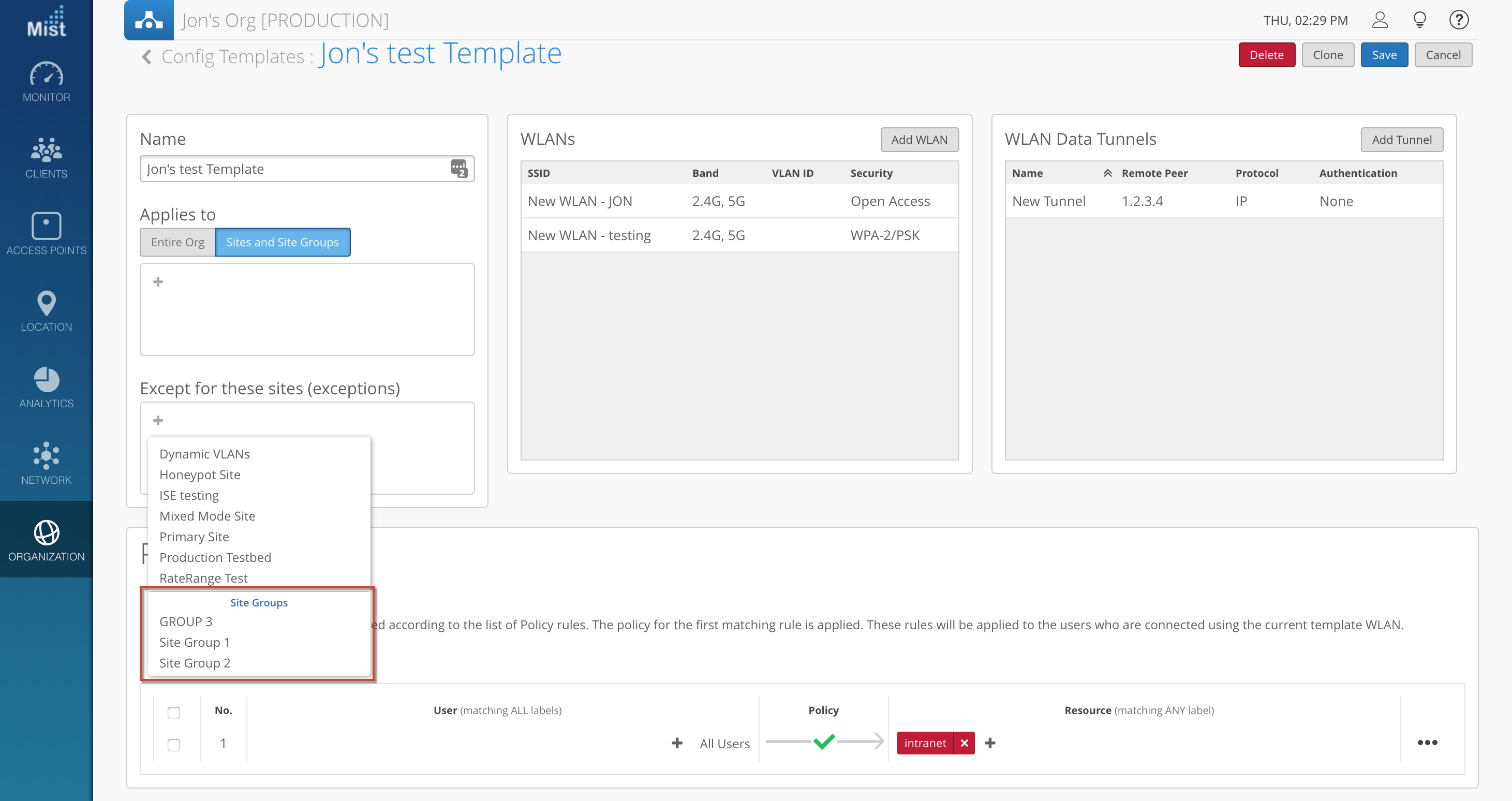Click the lightbulb suggestions icon
The height and width of the screenshot is (801, 1512).
1419,20
